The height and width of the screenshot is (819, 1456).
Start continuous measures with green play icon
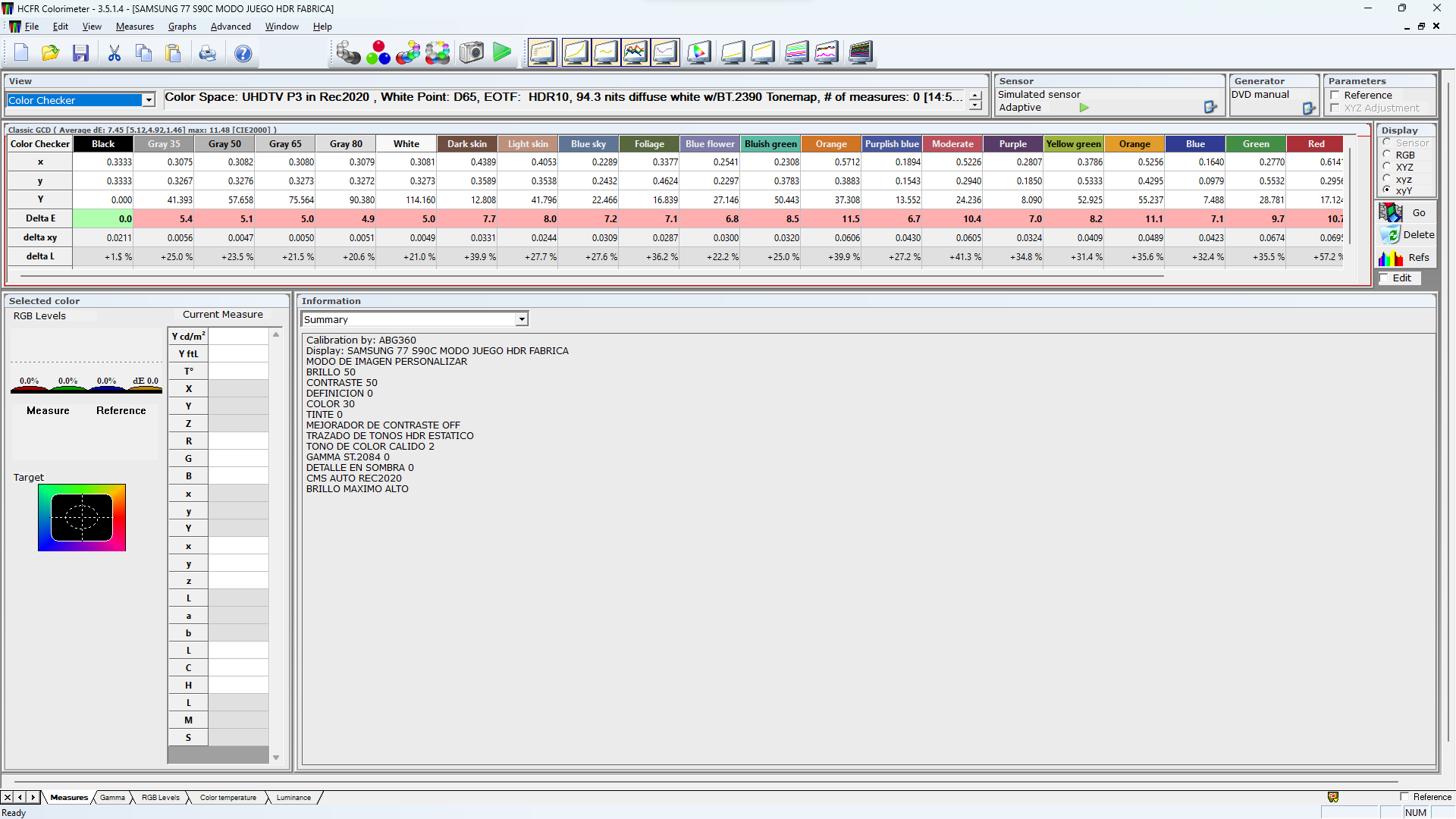(502, 52)
